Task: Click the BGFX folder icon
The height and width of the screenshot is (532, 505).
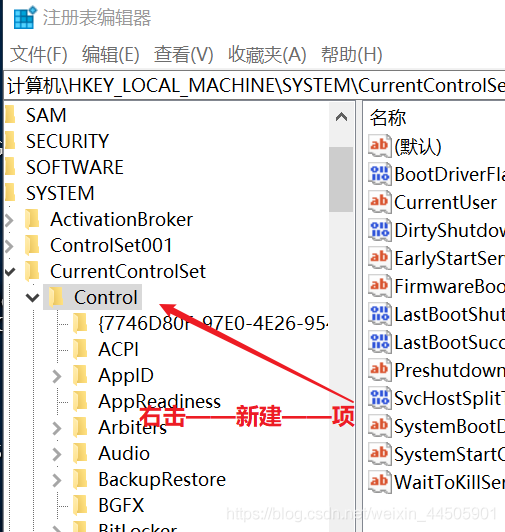Action: [x=80, y=506]
